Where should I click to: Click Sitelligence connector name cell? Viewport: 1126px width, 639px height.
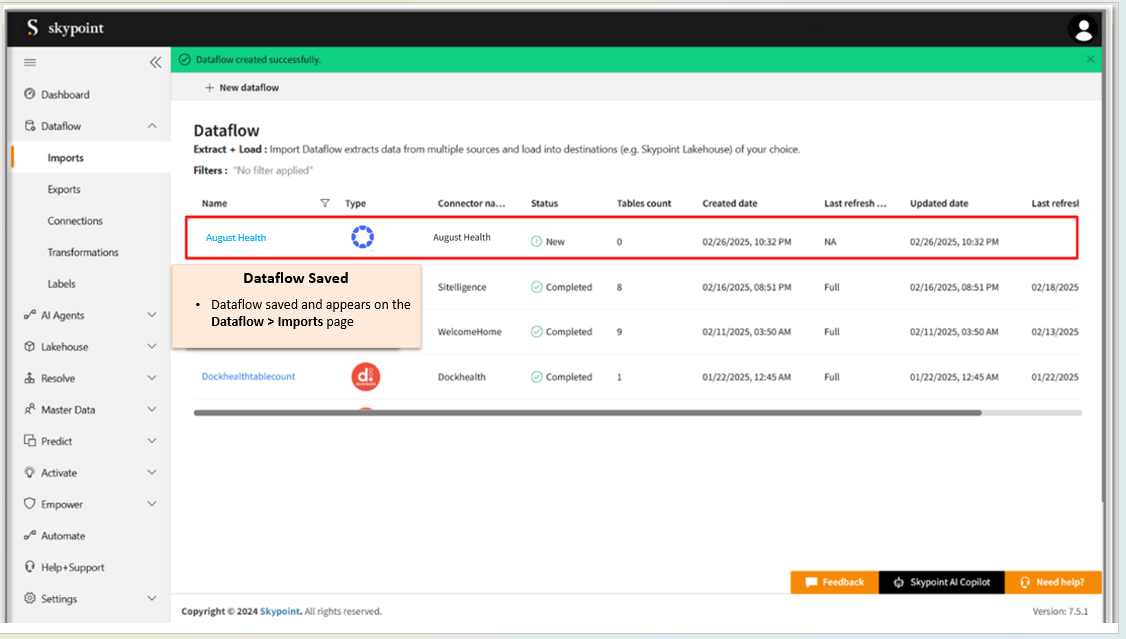(462, 287)
